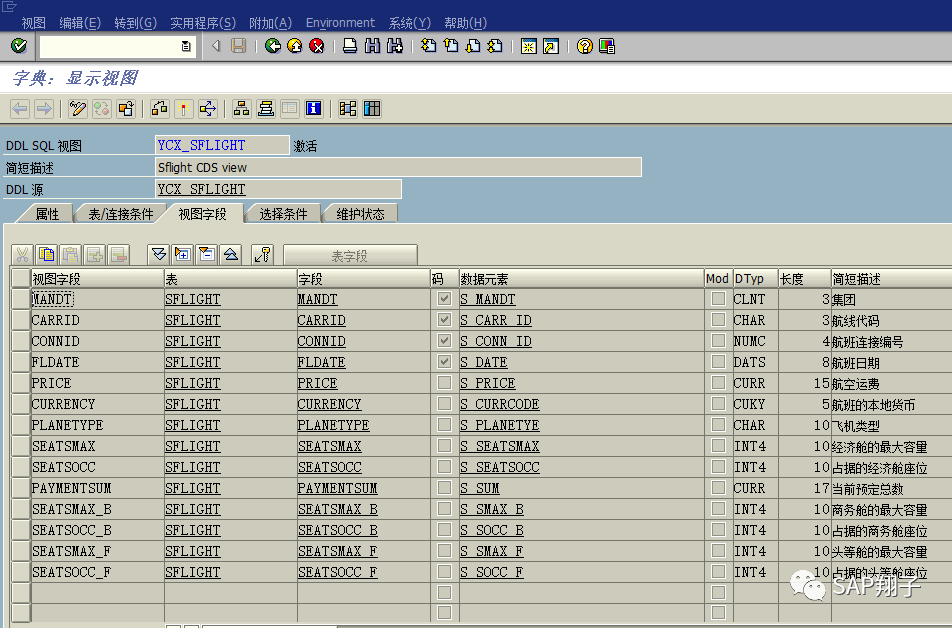
Task: Toggle Mod checkbox in SEATSOCC_F row
Action: [718, 572]
